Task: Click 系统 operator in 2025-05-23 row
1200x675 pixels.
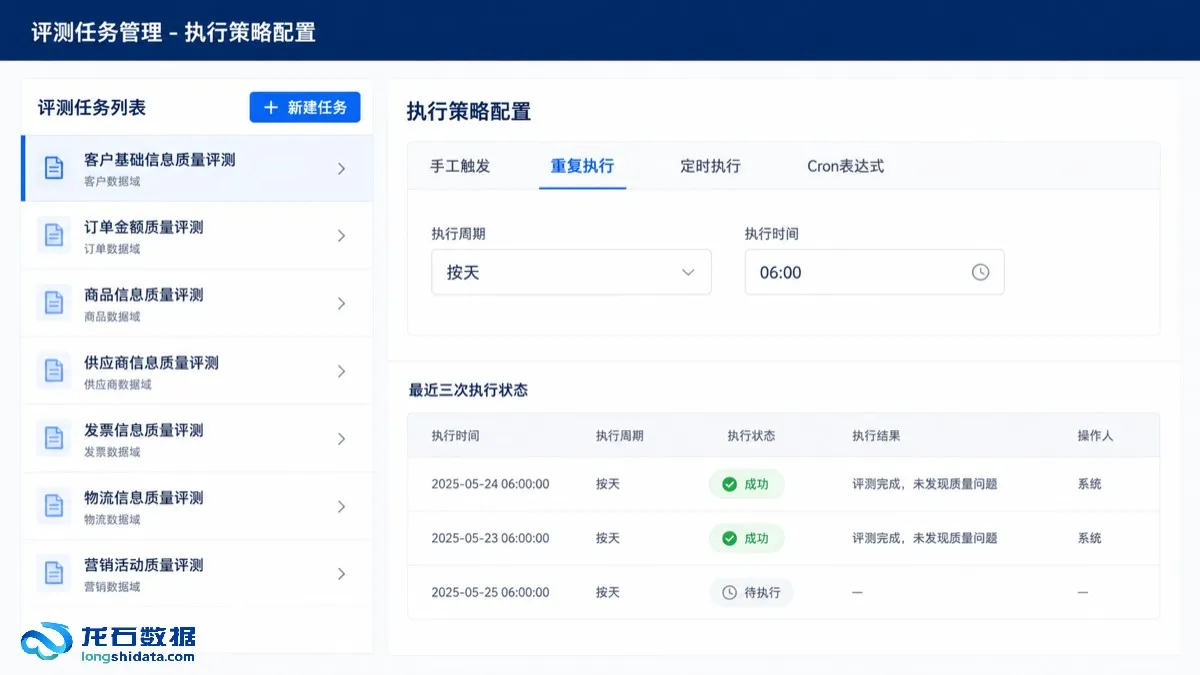Action: click(x=1089, y=538)
